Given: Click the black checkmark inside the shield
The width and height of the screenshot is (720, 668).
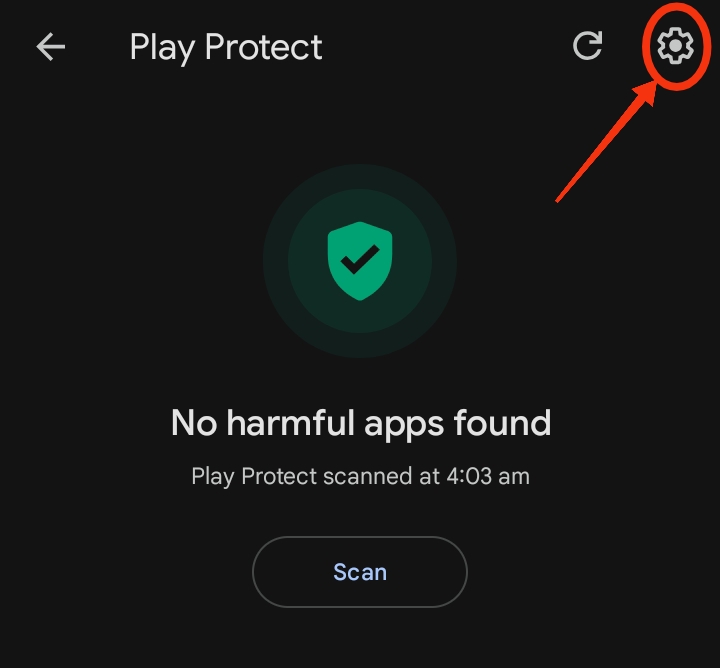Looking at the screenshot, I should [x=360, y=259].
